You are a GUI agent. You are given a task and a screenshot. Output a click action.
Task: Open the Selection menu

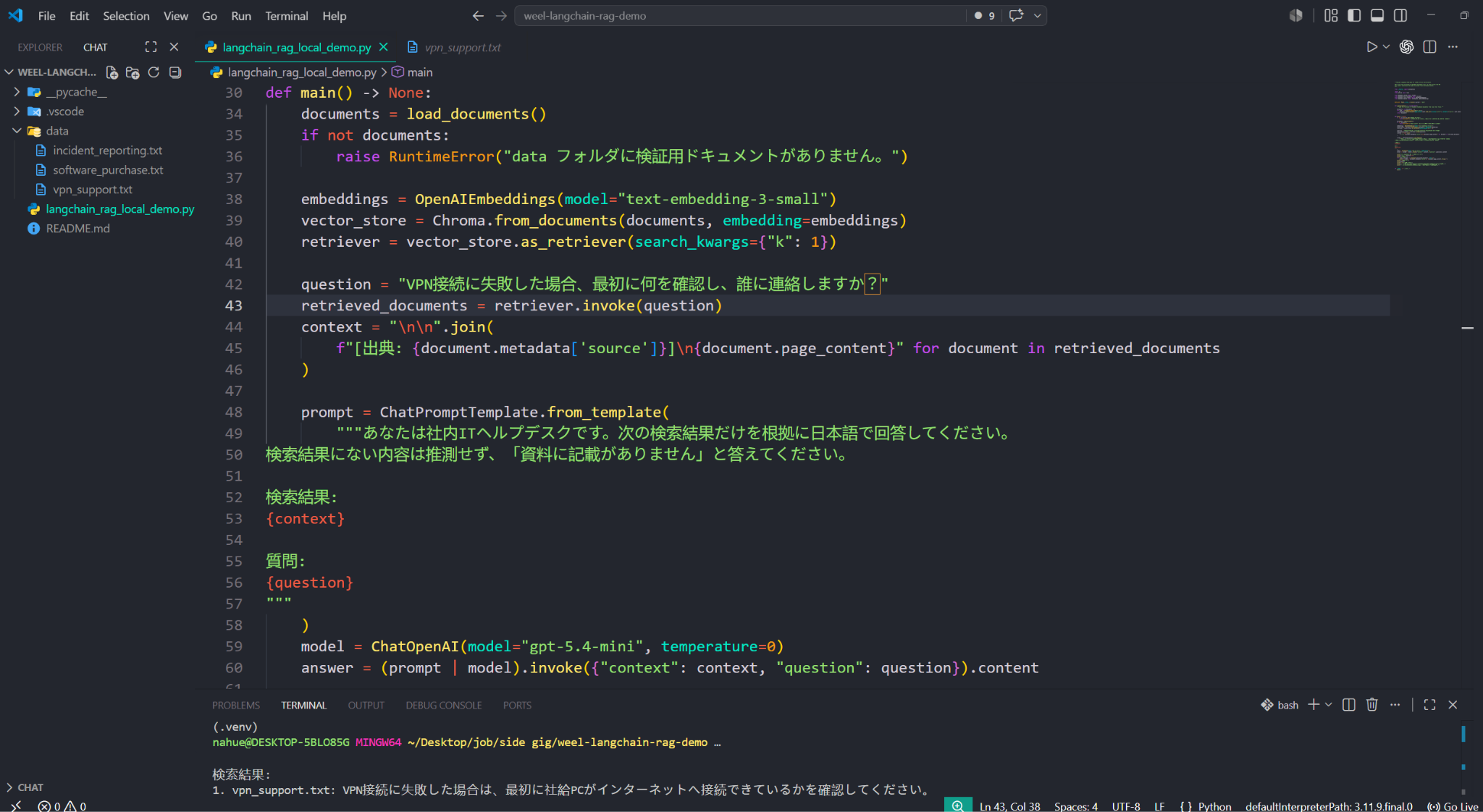pos(126,15)
